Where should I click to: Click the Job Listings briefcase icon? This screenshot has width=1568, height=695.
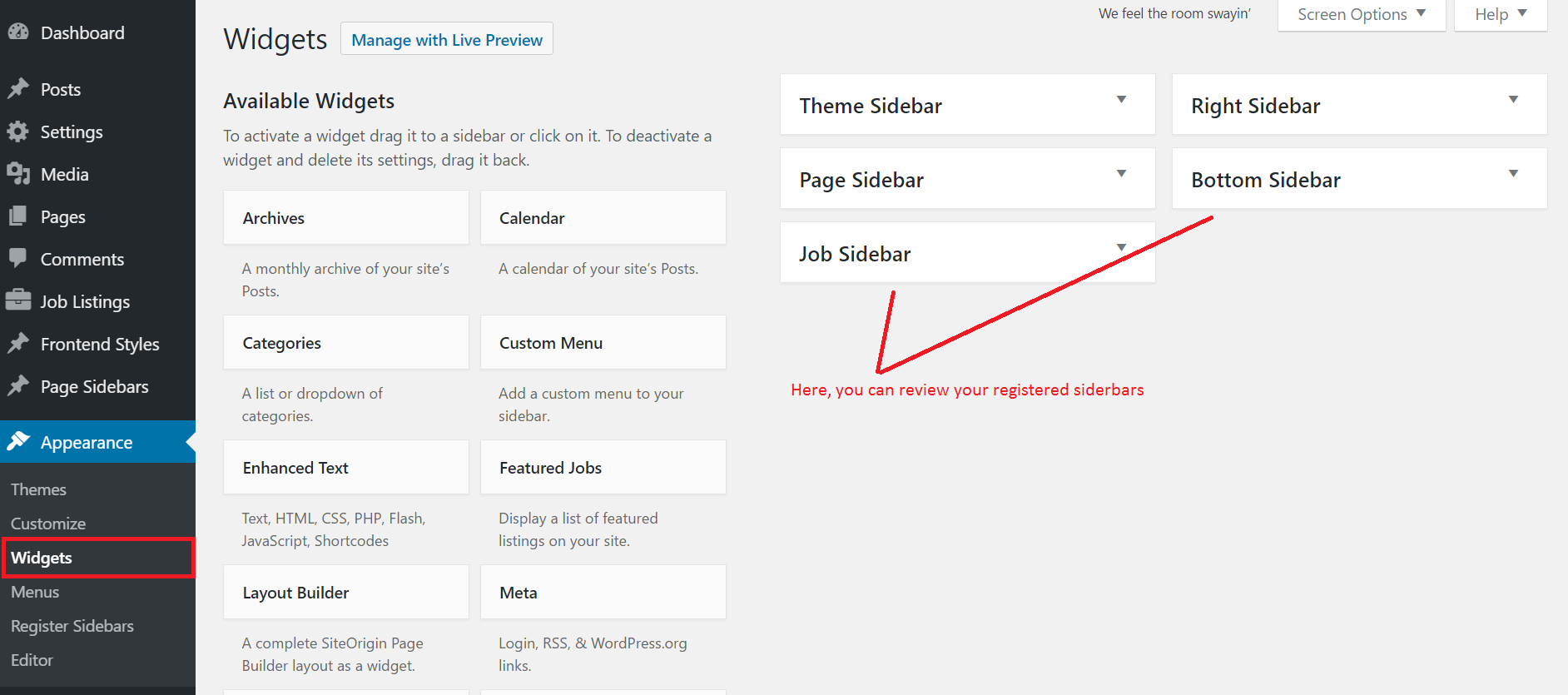18,300
